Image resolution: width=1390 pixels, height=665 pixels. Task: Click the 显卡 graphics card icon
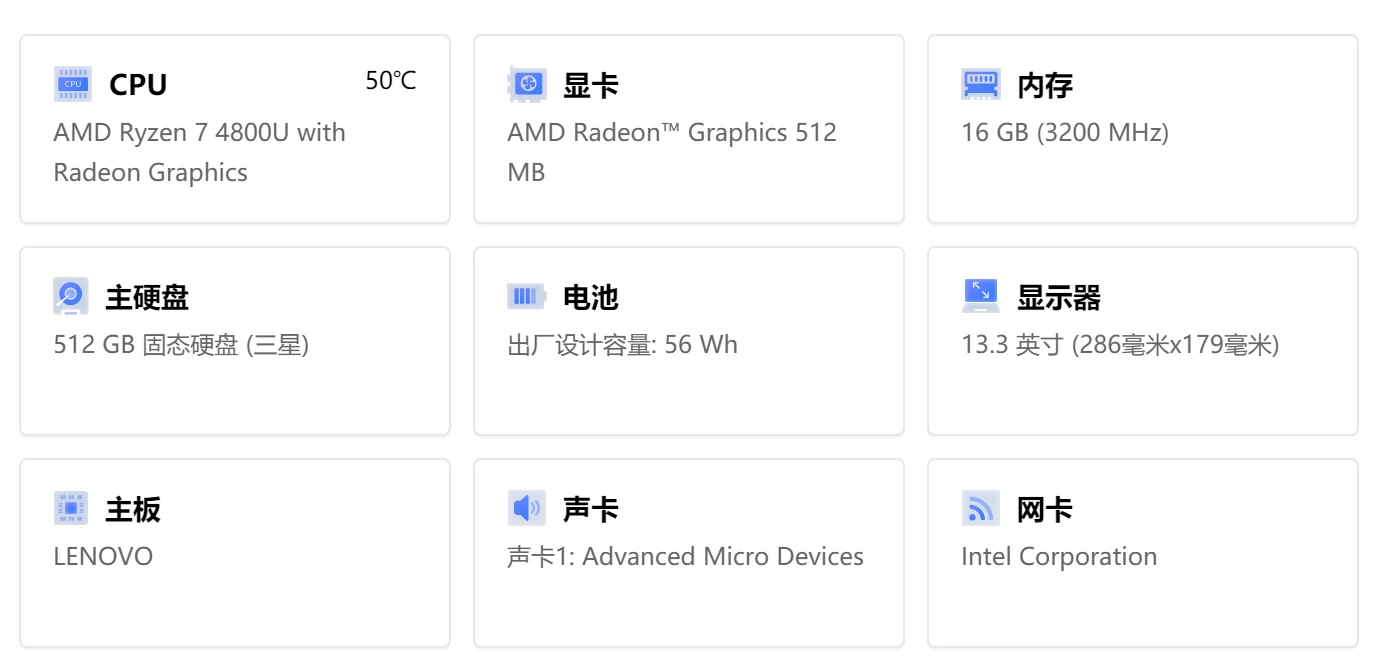pos(526,85)
